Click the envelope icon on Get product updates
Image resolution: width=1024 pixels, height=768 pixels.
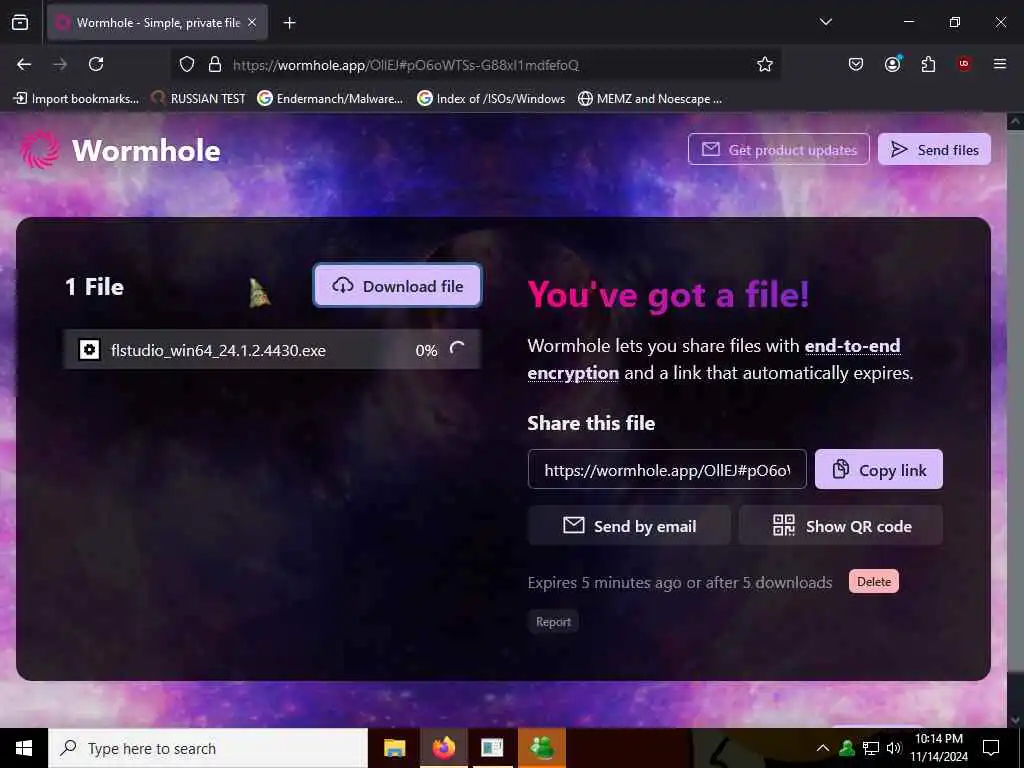(711, 150)
